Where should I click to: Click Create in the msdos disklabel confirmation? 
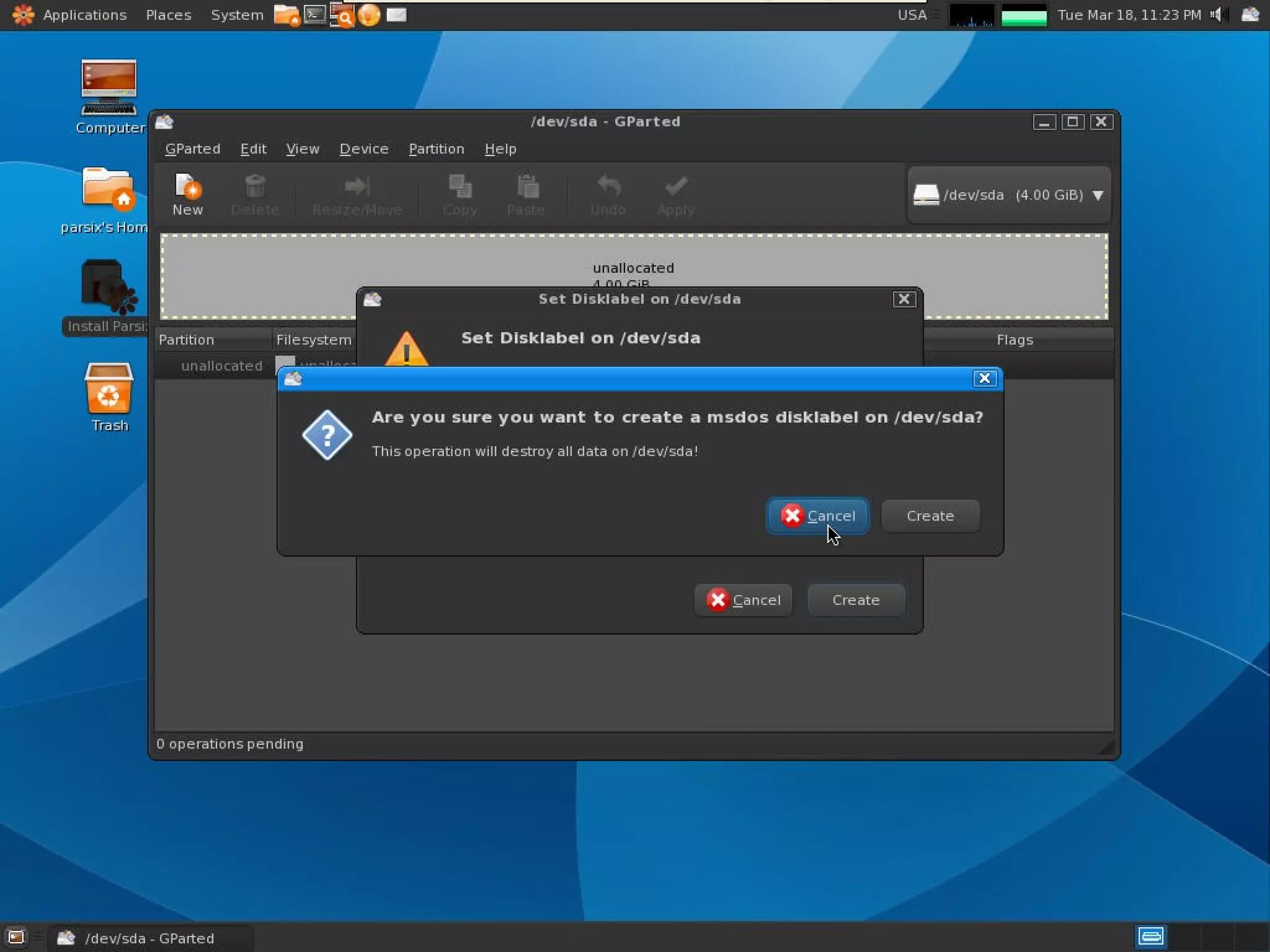930,516
